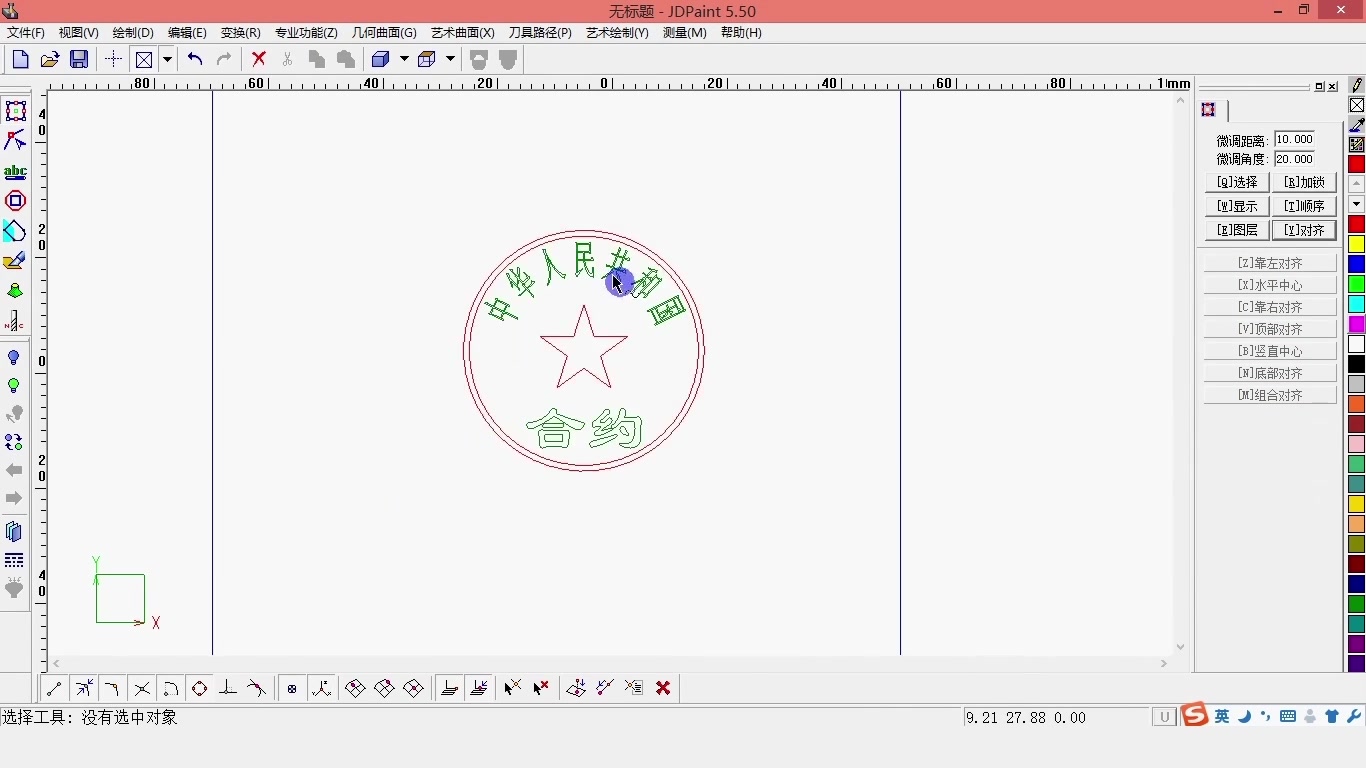The image size is (1366, 768).
Task: Click the U indicator in status bar
Action: point(1164,717)
